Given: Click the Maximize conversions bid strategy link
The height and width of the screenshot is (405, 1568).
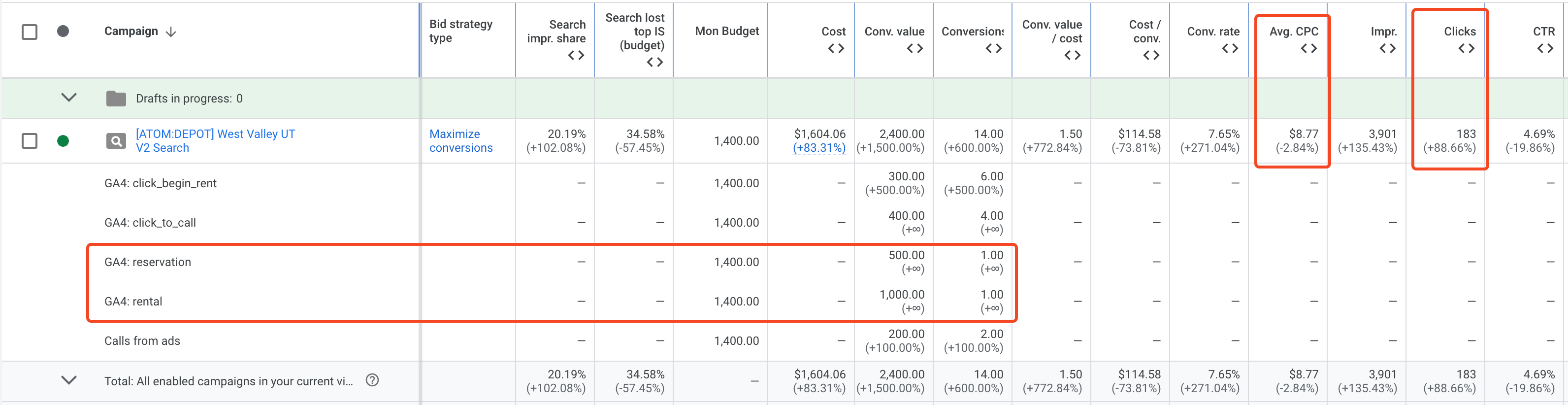Looking at the screenshot, I should pyautogui.click(x=461, y=141).
